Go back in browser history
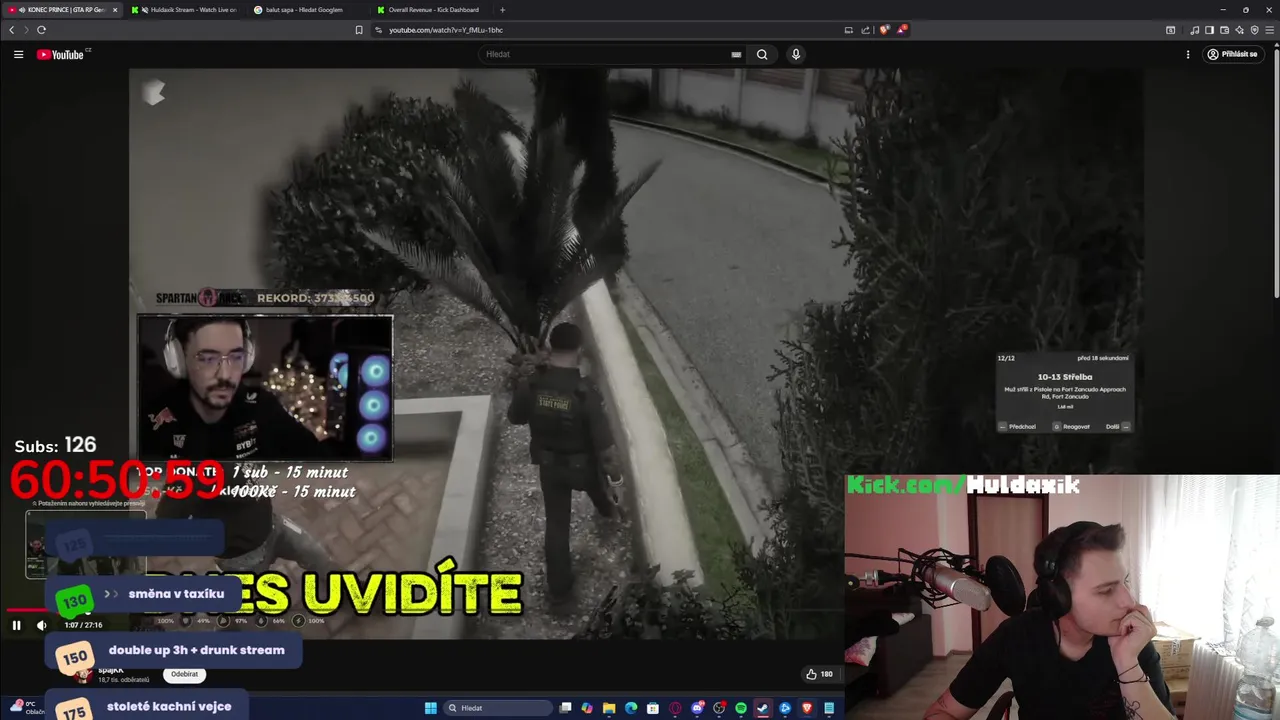 pos(12,30)
